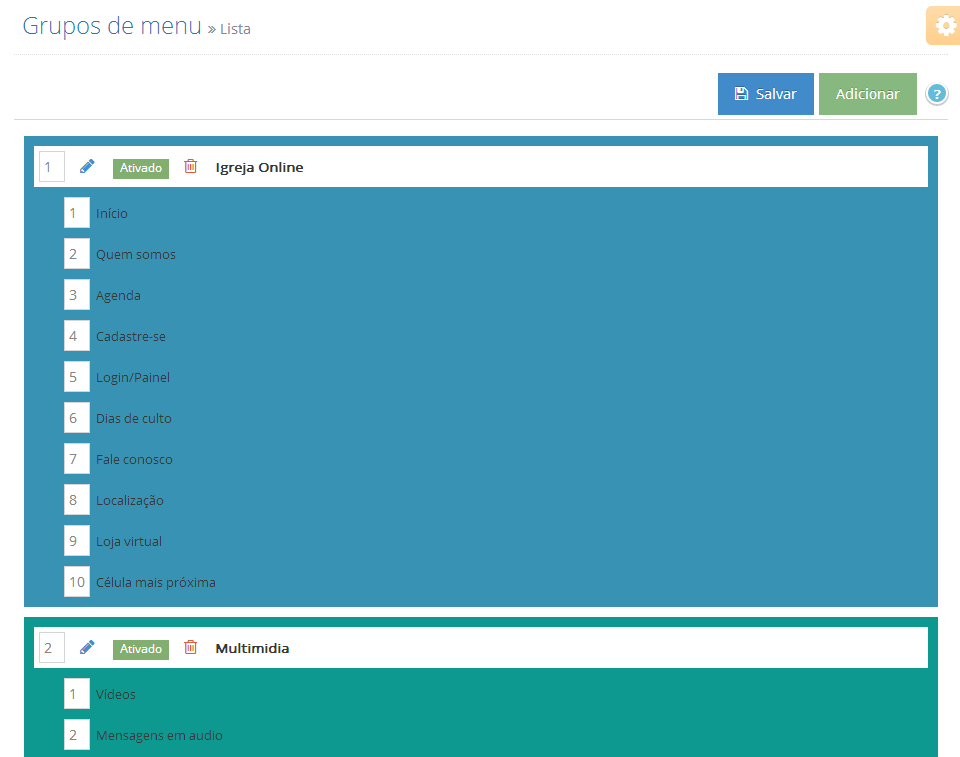Screen dimensions: 960x757
Task: Click the blue help question mark icon
Action: [x=936, y=94]
